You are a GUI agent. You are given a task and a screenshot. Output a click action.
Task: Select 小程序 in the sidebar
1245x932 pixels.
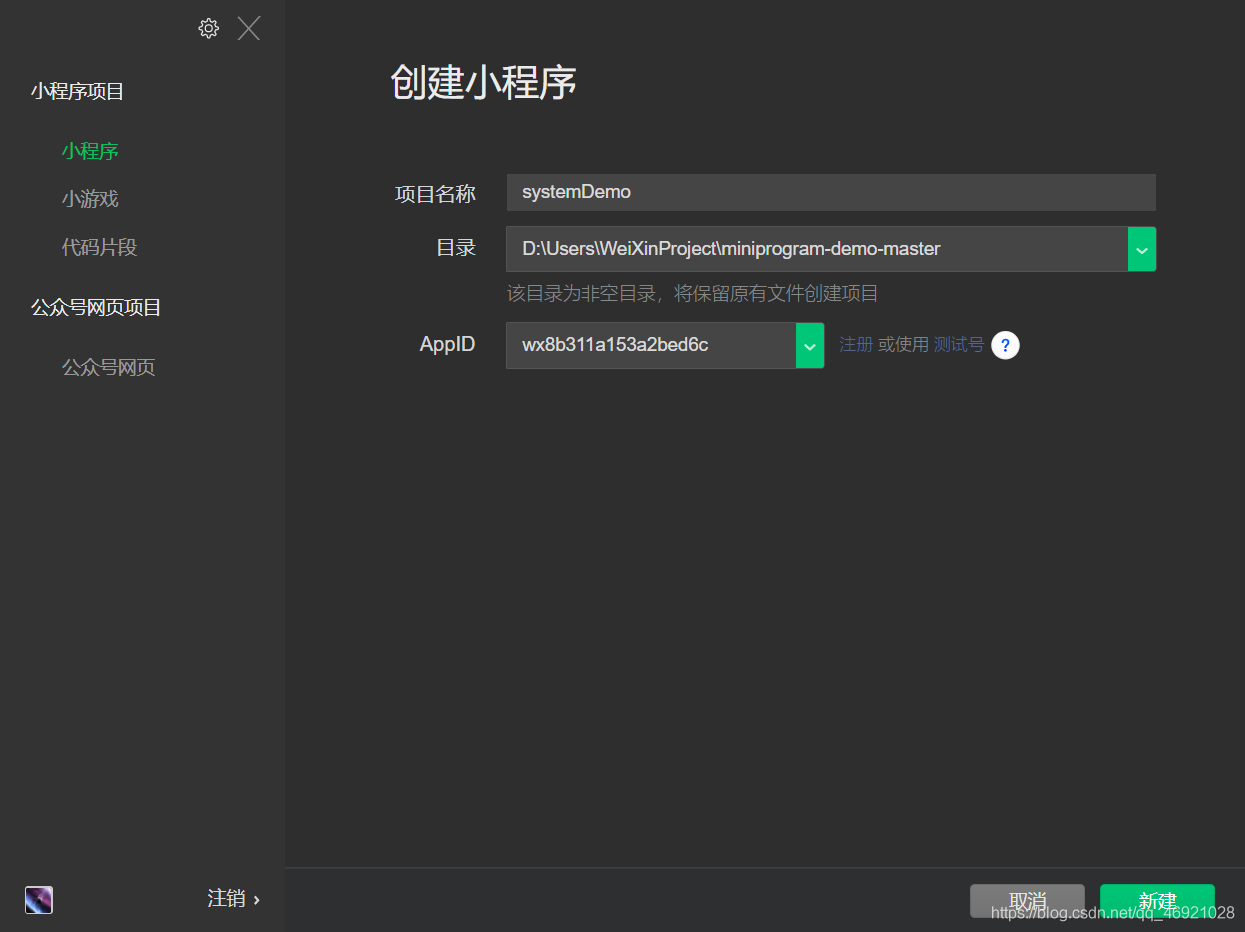click(90, 151)
